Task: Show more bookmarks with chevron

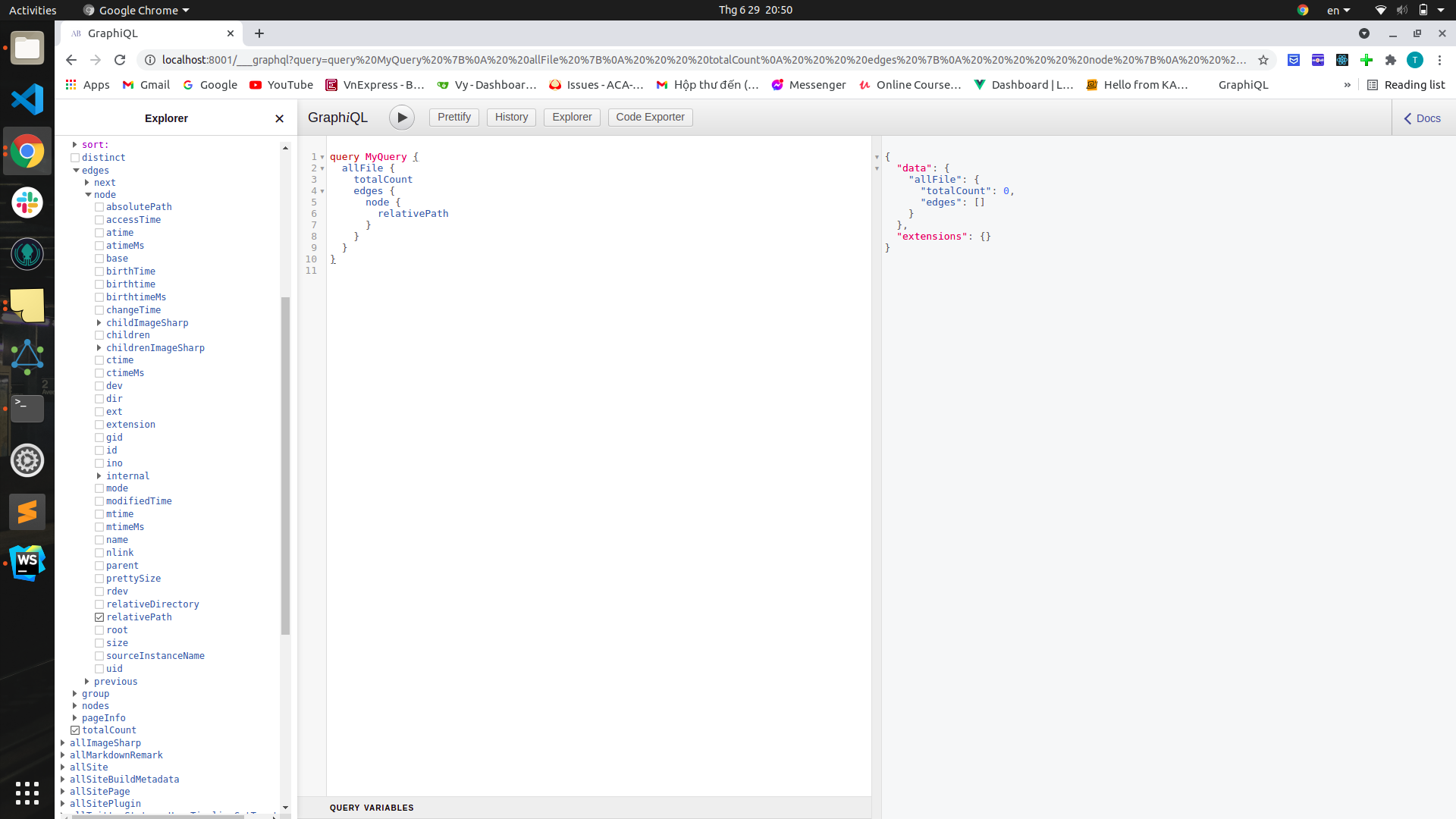Action: pos(1348,85)
